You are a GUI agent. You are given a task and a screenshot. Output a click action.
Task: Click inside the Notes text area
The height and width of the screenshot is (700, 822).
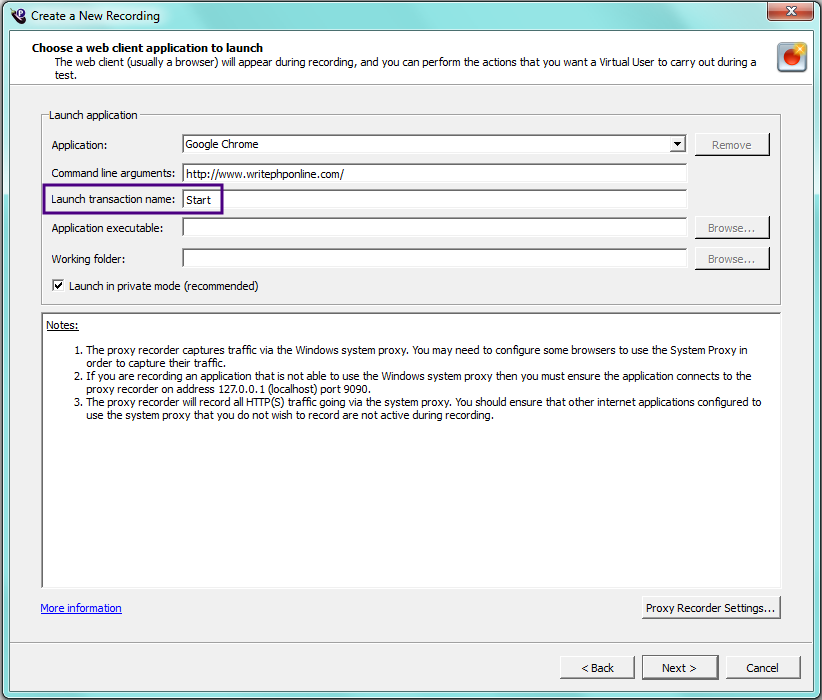[410, 500]
